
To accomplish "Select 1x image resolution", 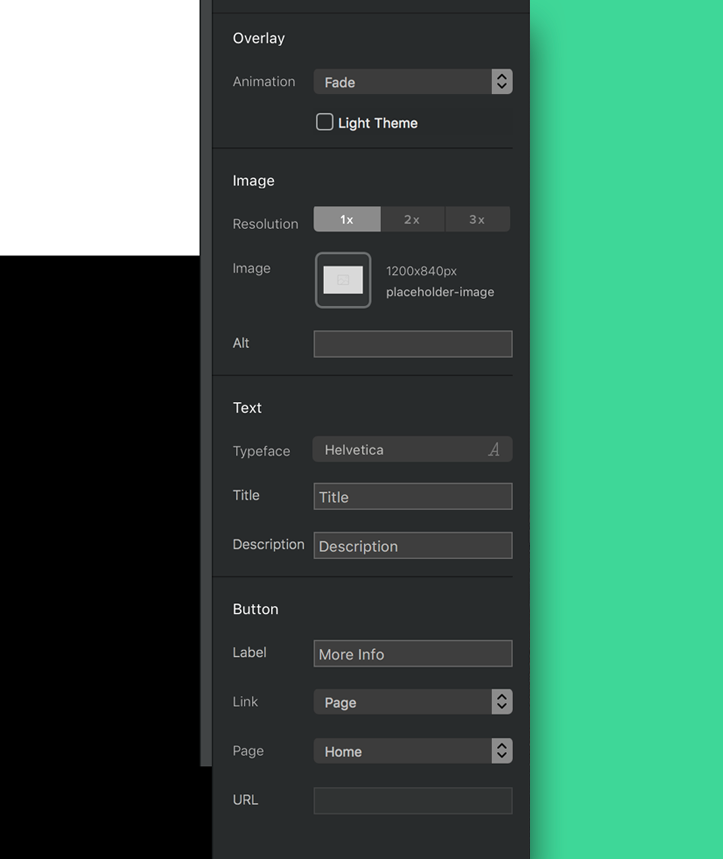I will (x=347, y=219).
